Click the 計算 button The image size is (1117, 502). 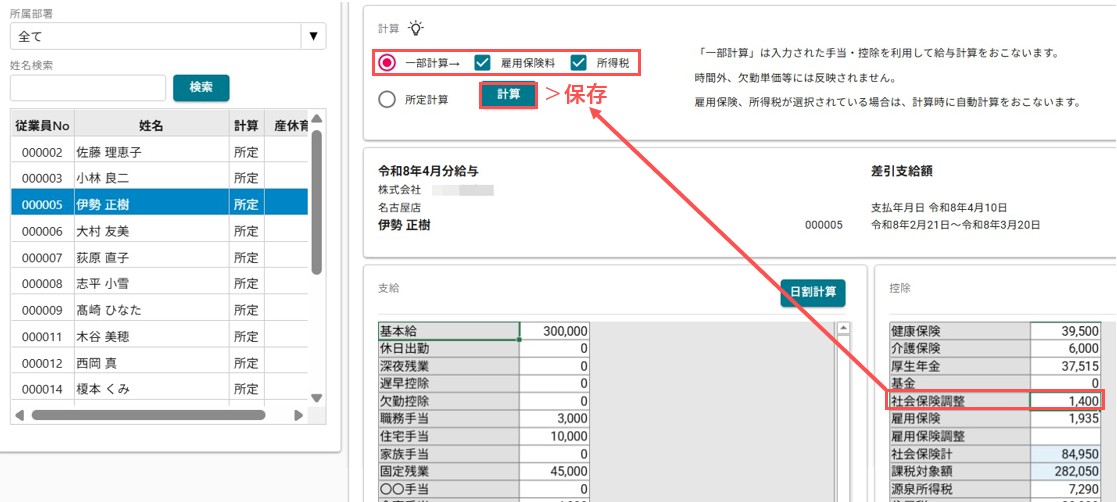(x=509, y=94)
